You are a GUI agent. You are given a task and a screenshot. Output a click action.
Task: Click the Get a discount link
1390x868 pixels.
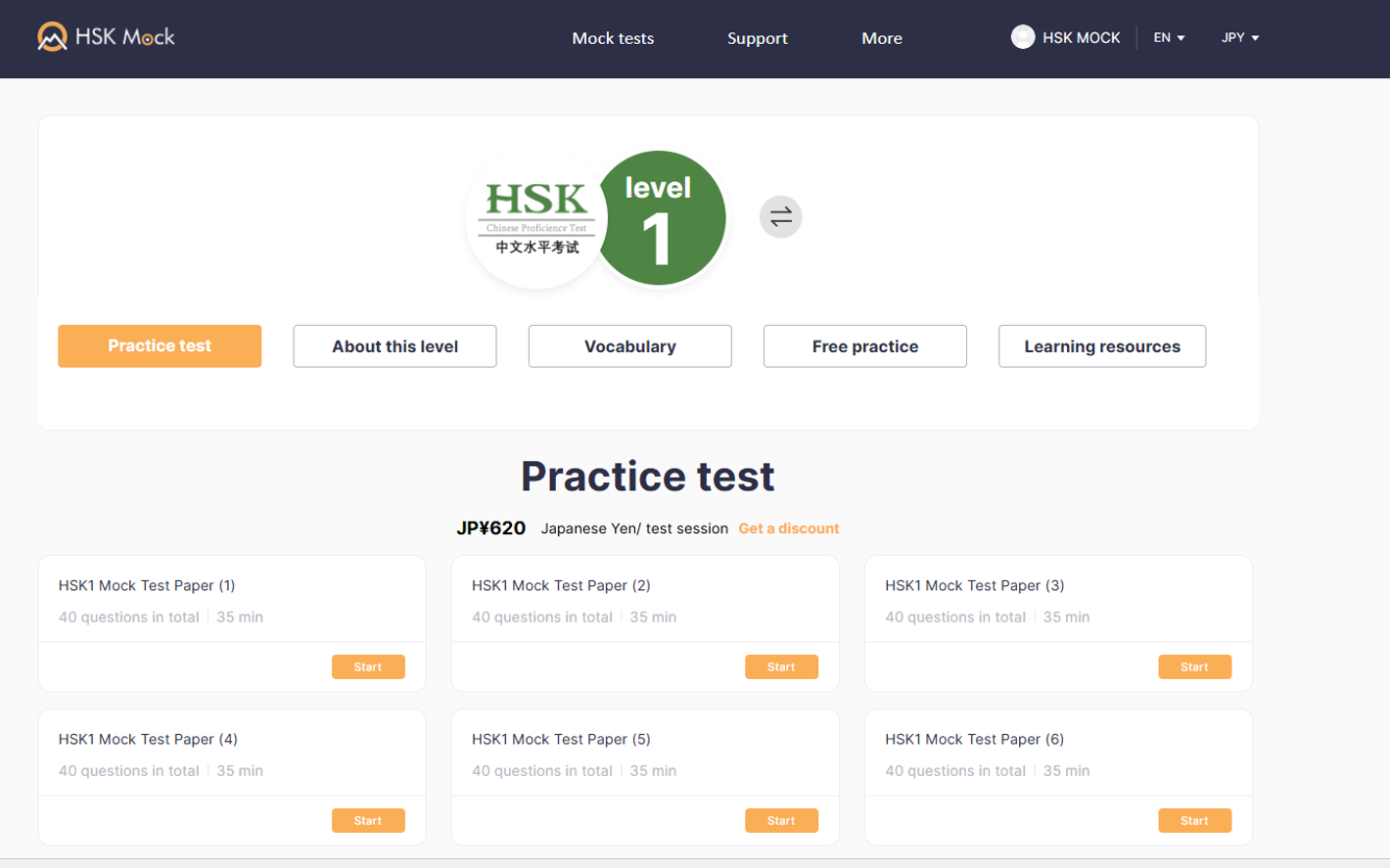[x=788, y=528]
